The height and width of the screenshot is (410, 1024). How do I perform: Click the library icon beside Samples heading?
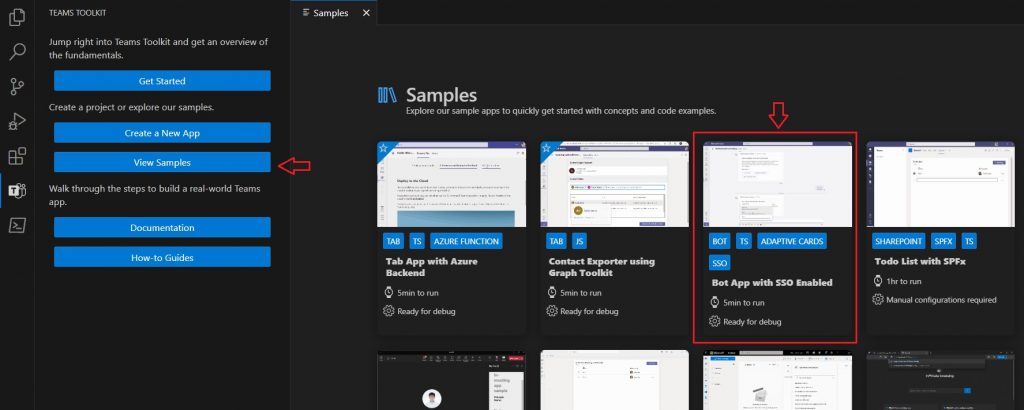click(388, 95)
